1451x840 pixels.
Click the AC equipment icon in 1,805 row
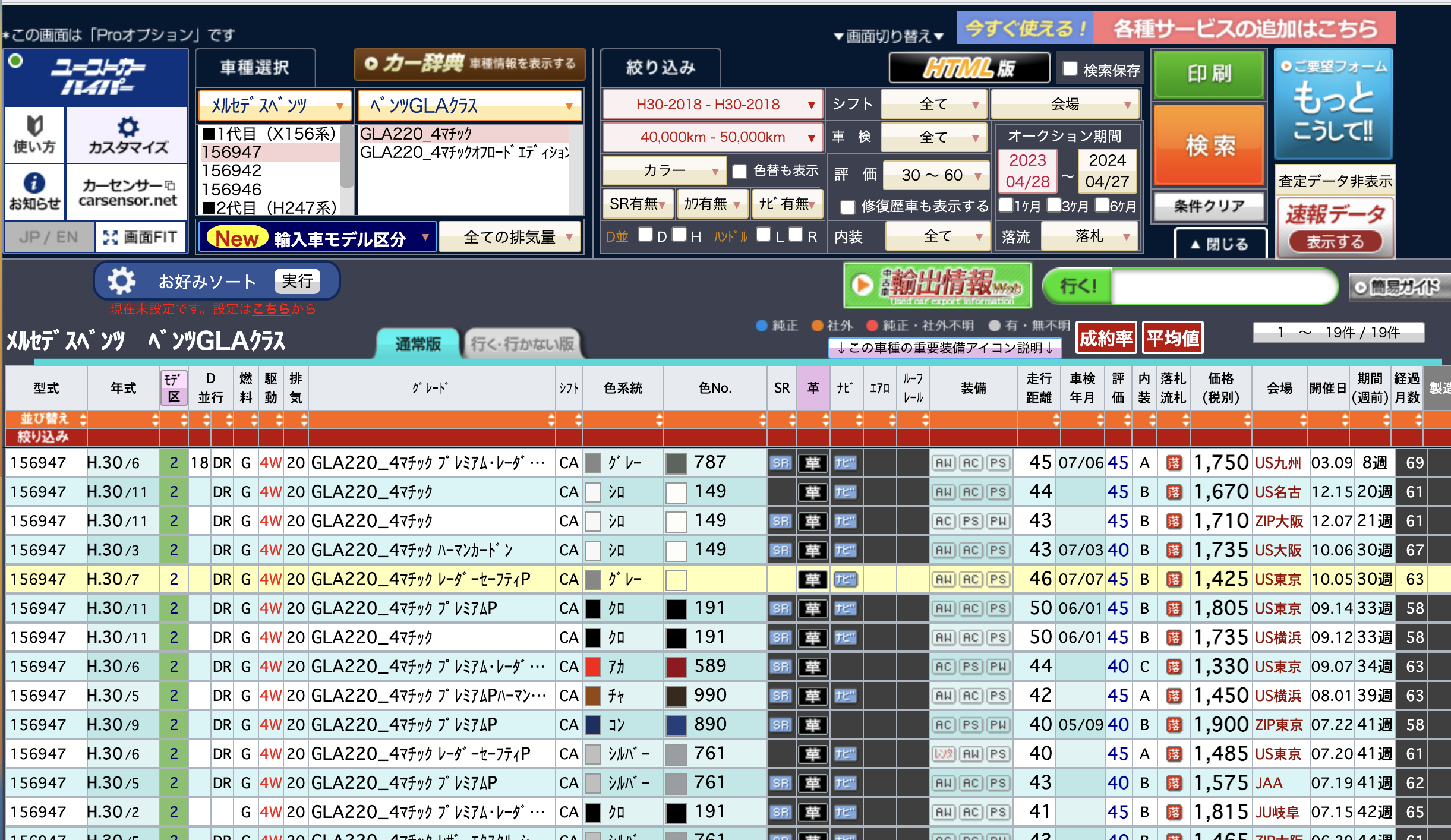click(971, 608)
